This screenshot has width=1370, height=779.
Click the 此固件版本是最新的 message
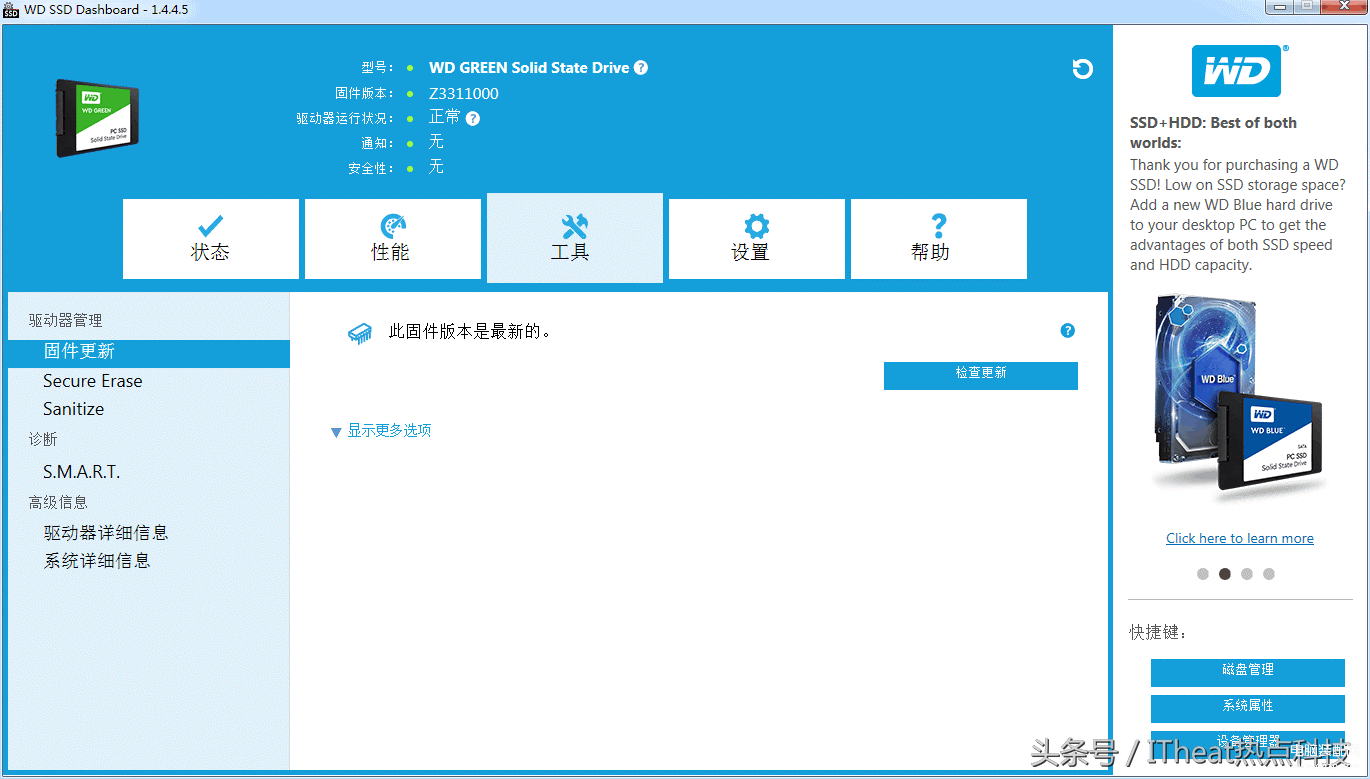tap(470, 331)
